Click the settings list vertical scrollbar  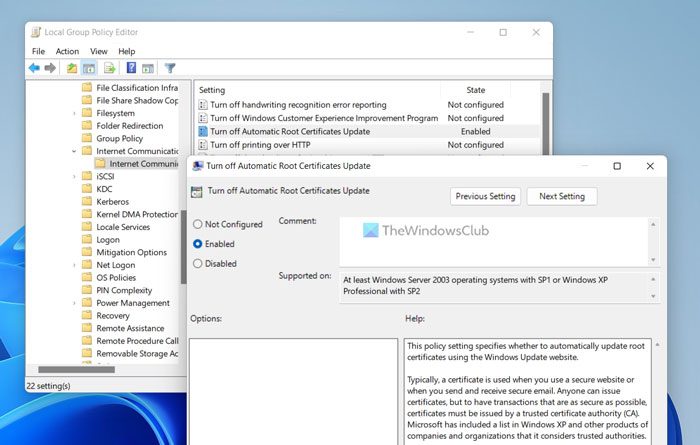546,124
